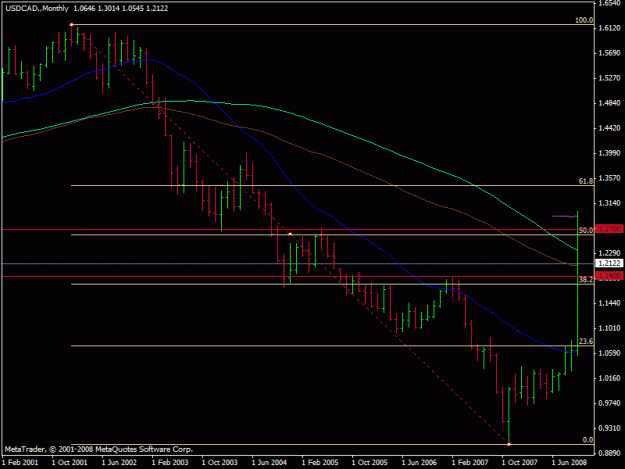This screenshot has height=469, width=625.
Task: Select the red 1.1900 price level tag
Action: click(609, 276)
